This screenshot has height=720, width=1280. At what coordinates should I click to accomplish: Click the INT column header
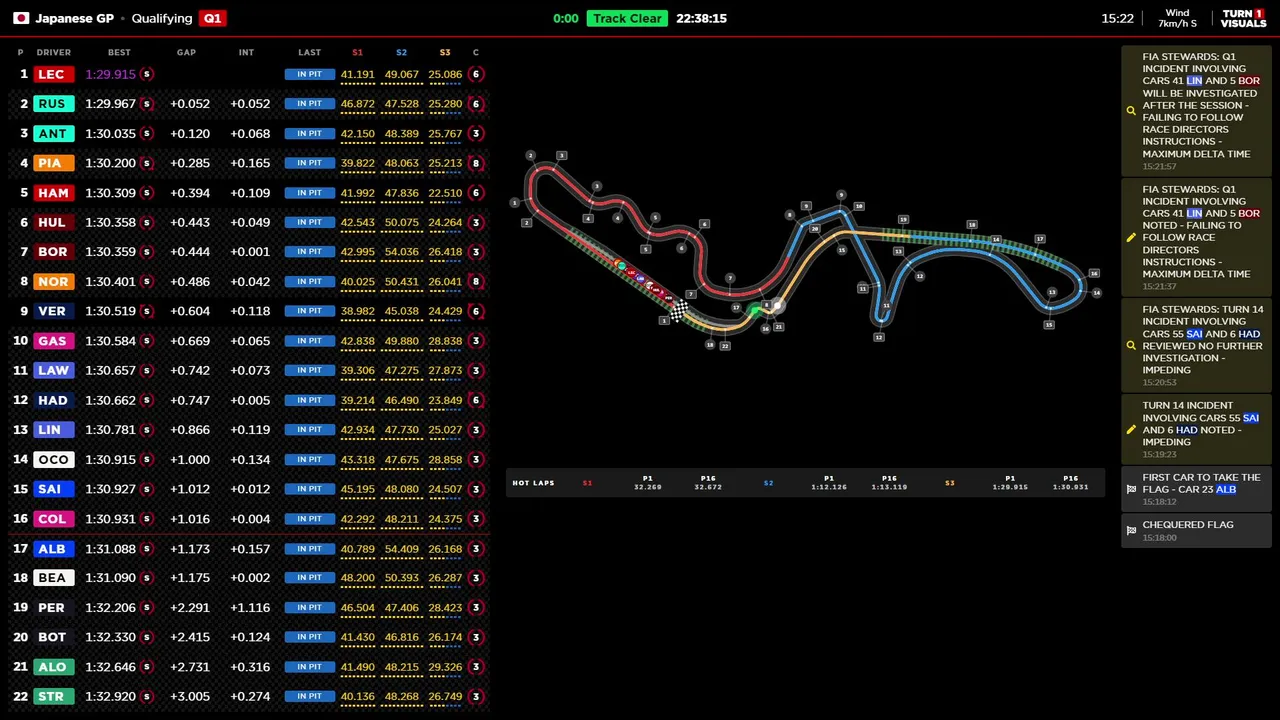(246, 52)
